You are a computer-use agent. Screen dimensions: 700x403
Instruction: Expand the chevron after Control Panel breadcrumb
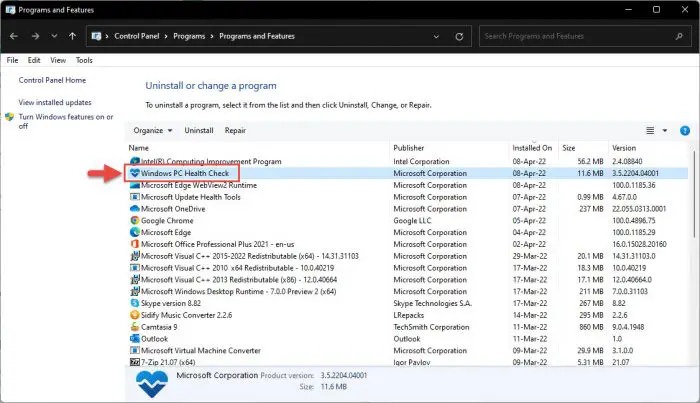pyautogui.click(x=166, y=36)
